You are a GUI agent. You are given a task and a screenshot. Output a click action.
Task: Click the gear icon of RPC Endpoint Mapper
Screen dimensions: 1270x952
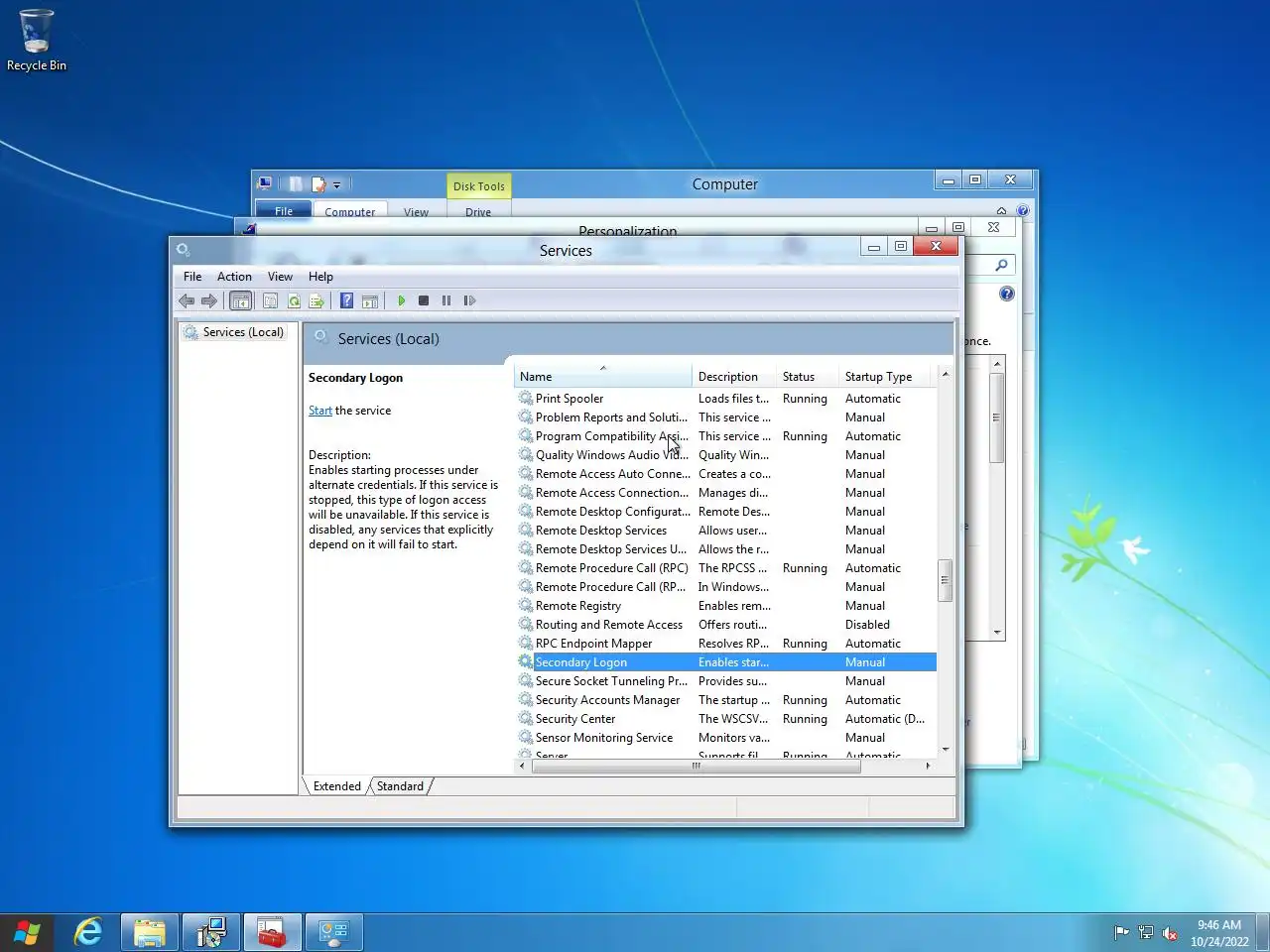click(x=526, y=644)
